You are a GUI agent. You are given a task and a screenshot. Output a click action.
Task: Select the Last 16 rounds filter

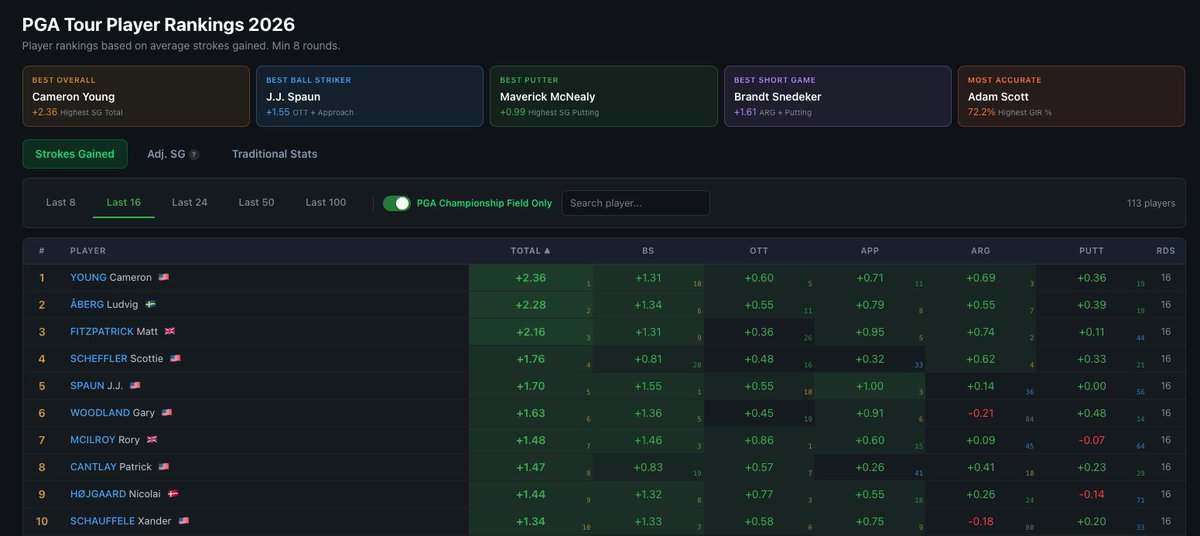(124, 202)
